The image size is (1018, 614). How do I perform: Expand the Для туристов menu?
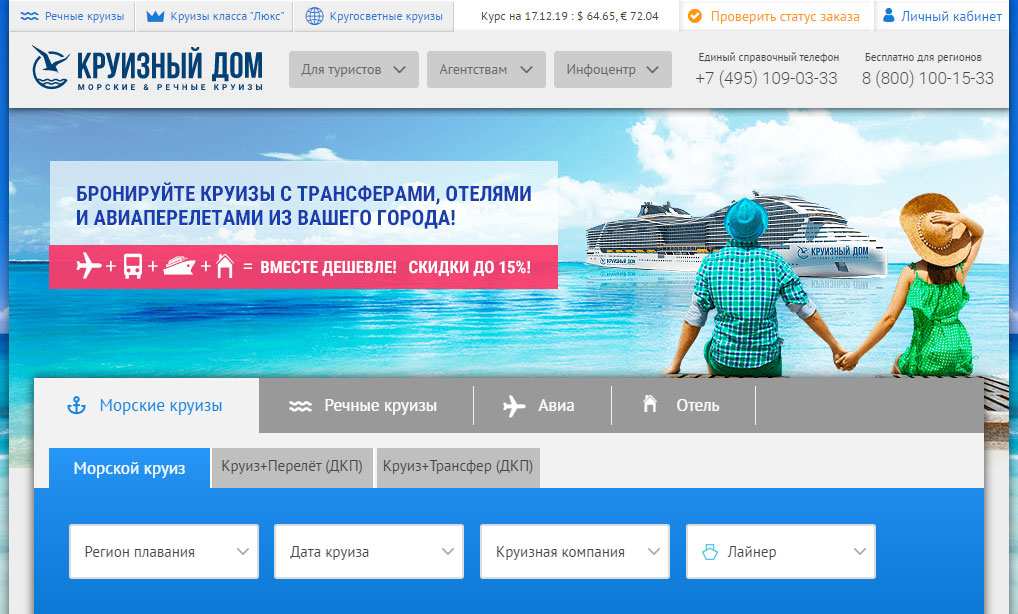353,70
